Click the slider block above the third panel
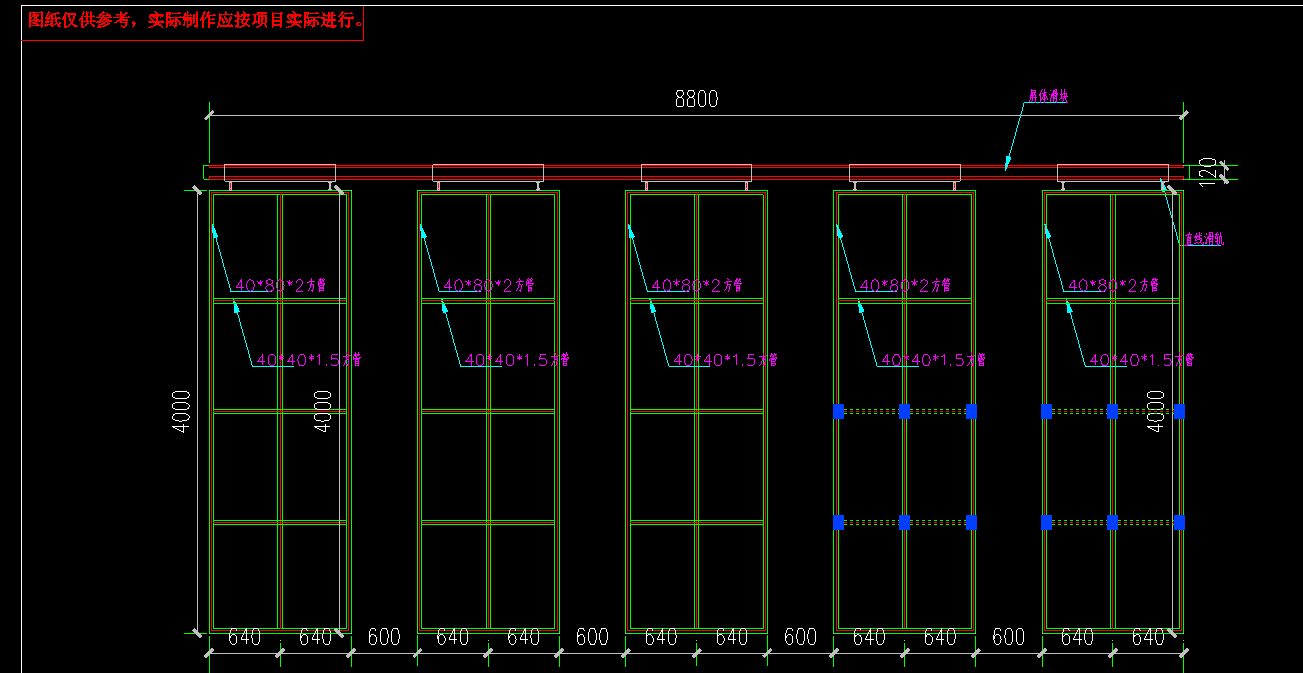The image size is (1303, 673). (x=696, y=172)
